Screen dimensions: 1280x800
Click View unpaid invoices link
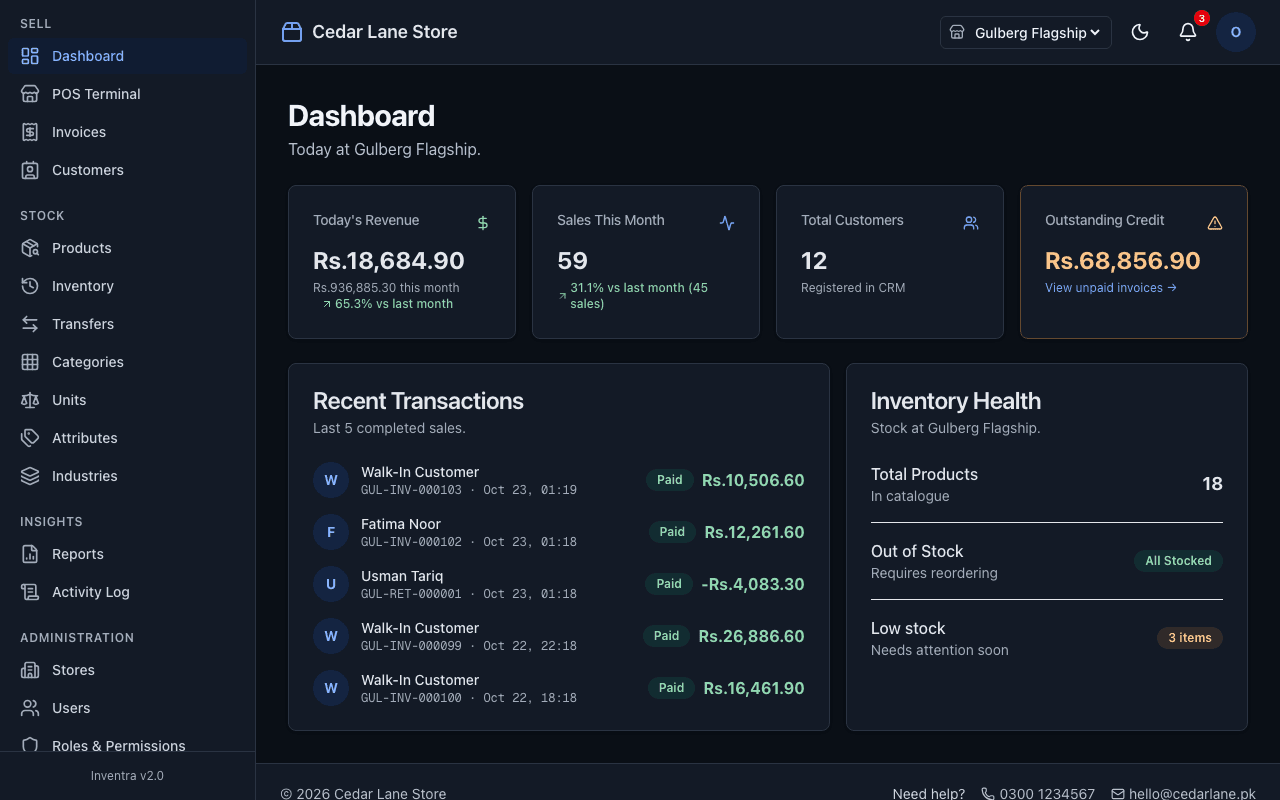click(1111, 288)
